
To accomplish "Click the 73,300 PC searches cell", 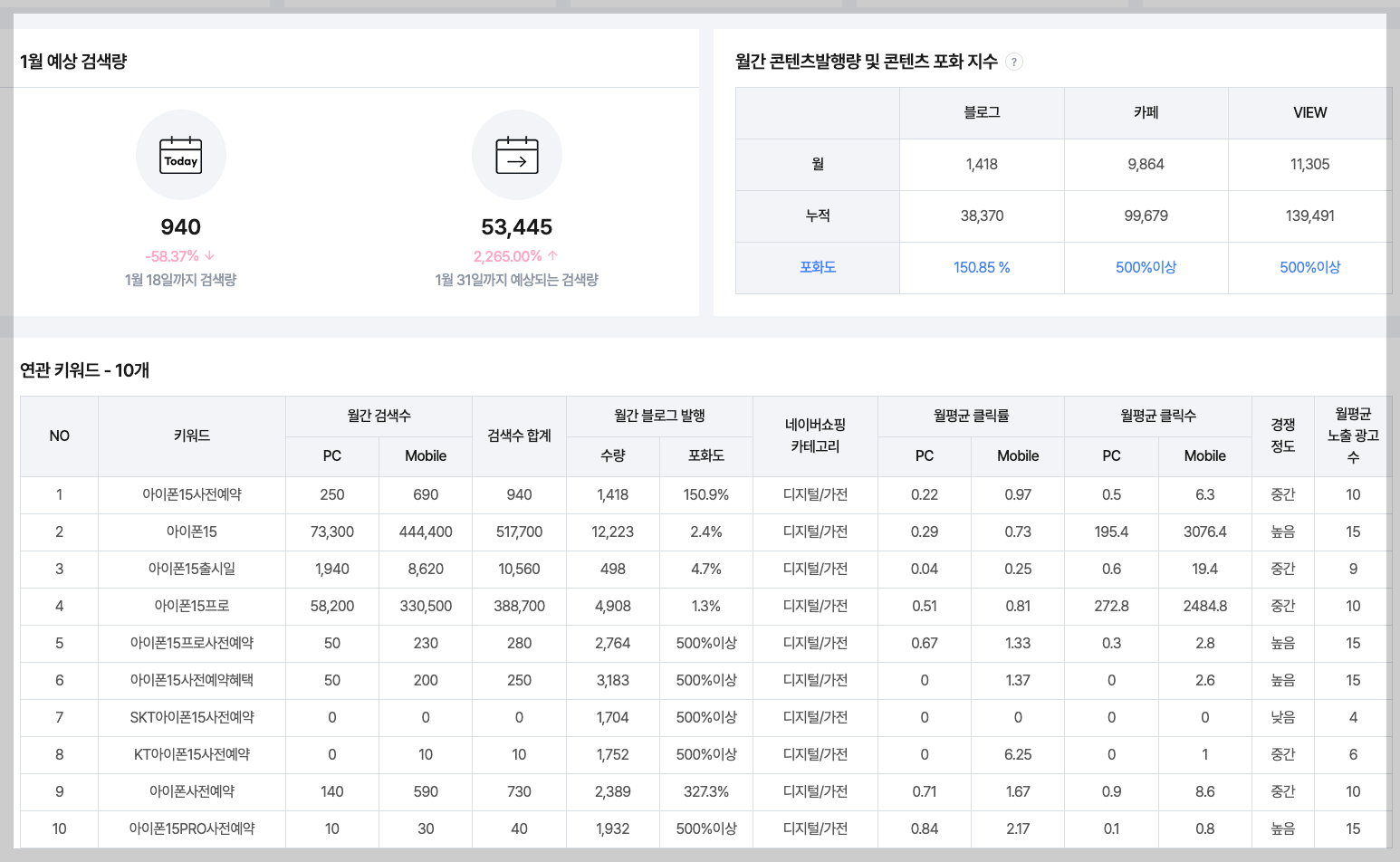I will click(332, 532).
